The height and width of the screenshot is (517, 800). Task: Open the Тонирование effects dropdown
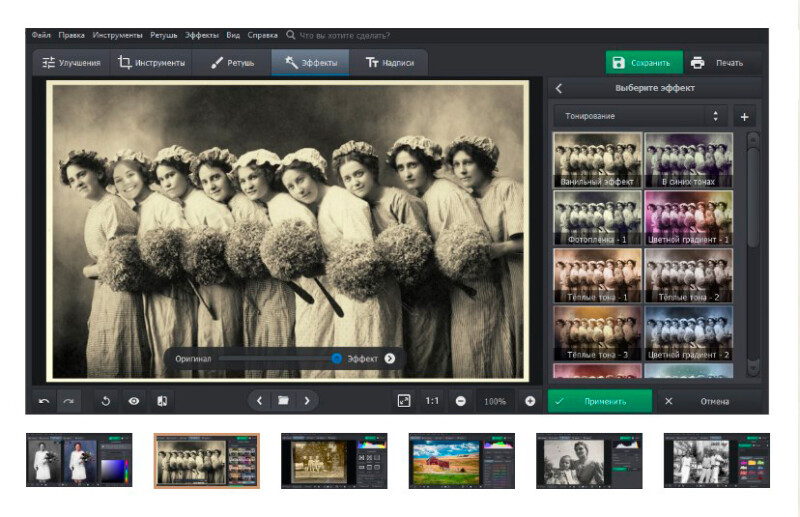click(x=640, y=116)
